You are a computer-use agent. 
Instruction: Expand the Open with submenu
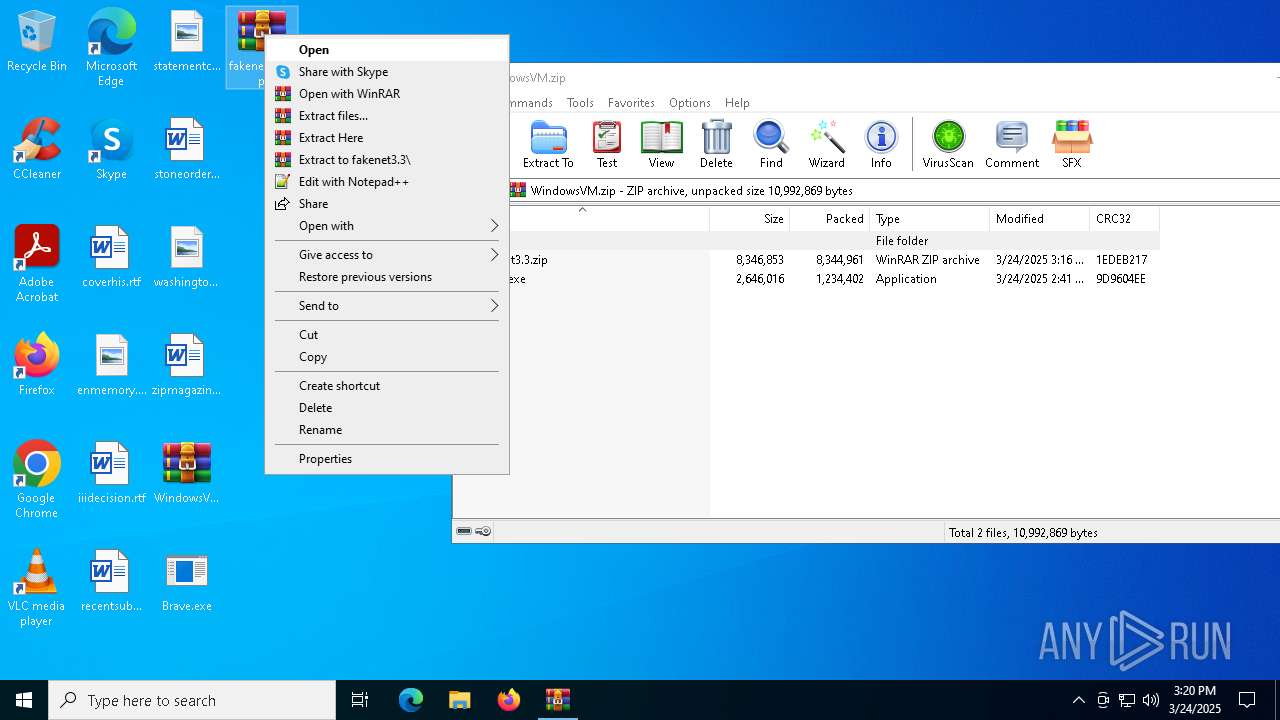[387, 226]
